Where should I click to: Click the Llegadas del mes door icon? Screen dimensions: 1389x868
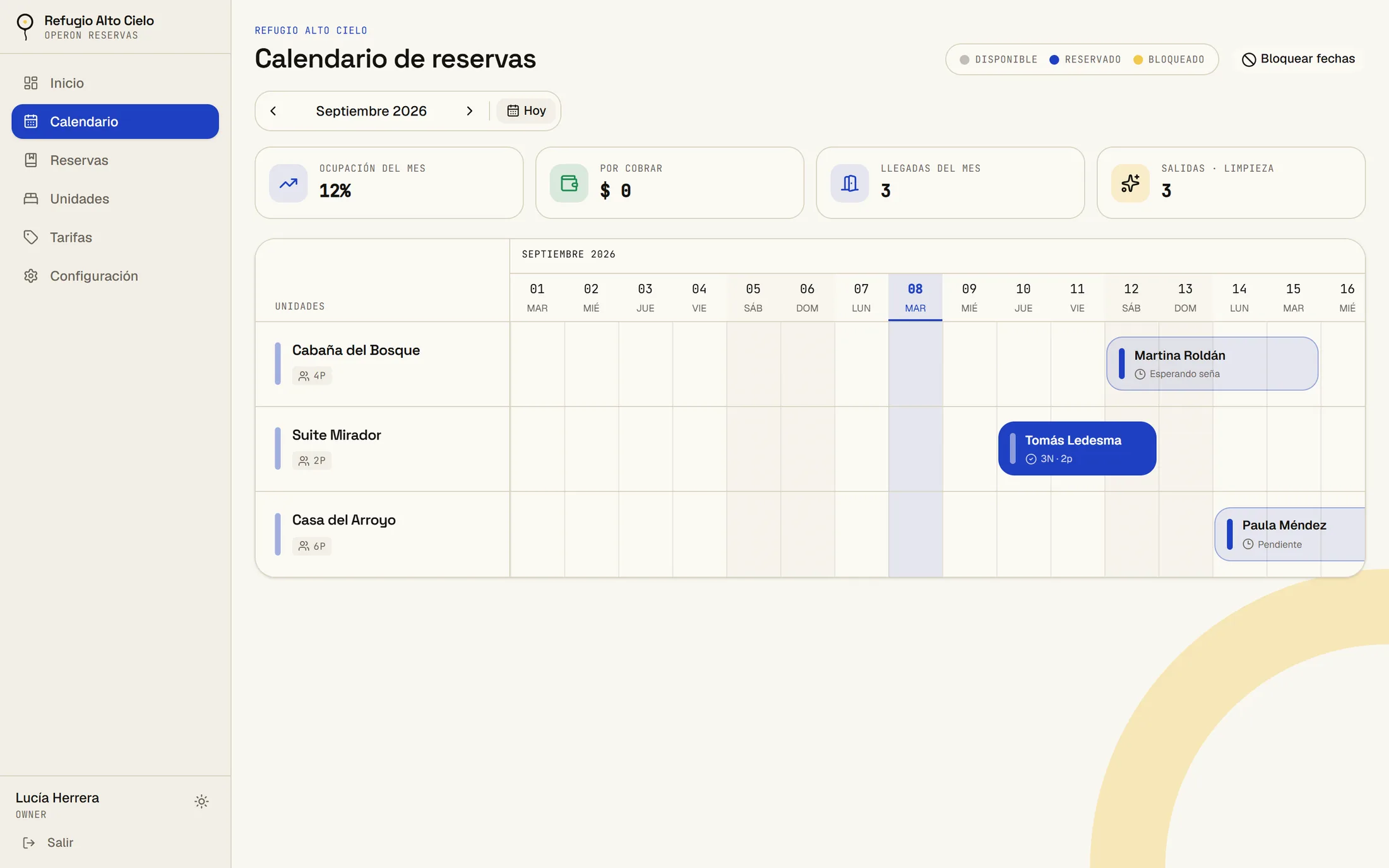850,183
